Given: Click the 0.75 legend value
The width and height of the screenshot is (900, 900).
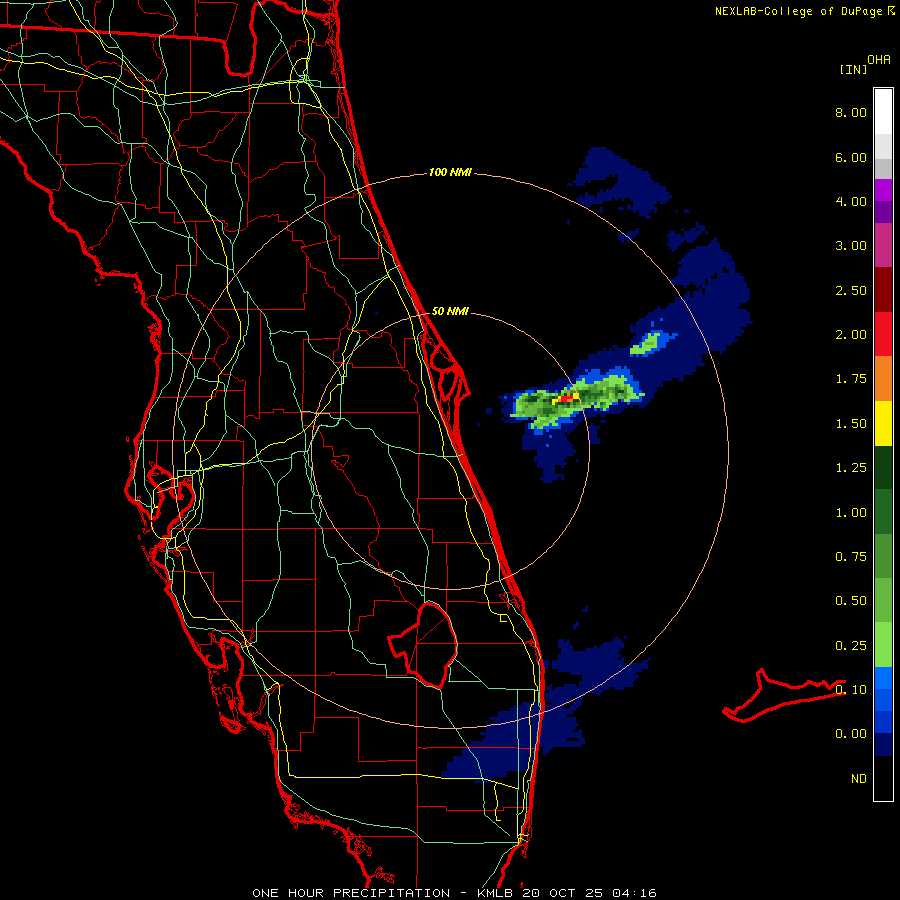Looking at the screenshot, I should [851, 557].
